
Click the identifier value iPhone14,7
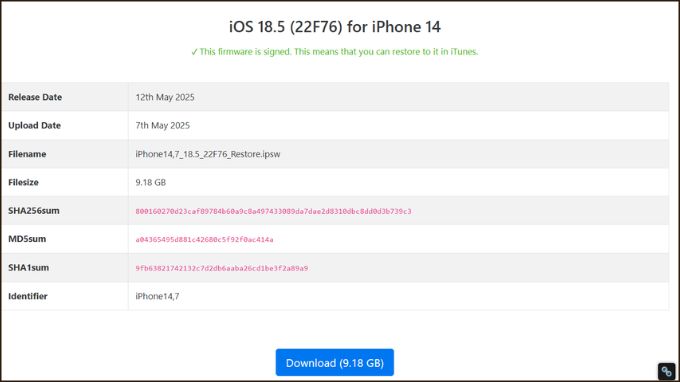[157, 296]
